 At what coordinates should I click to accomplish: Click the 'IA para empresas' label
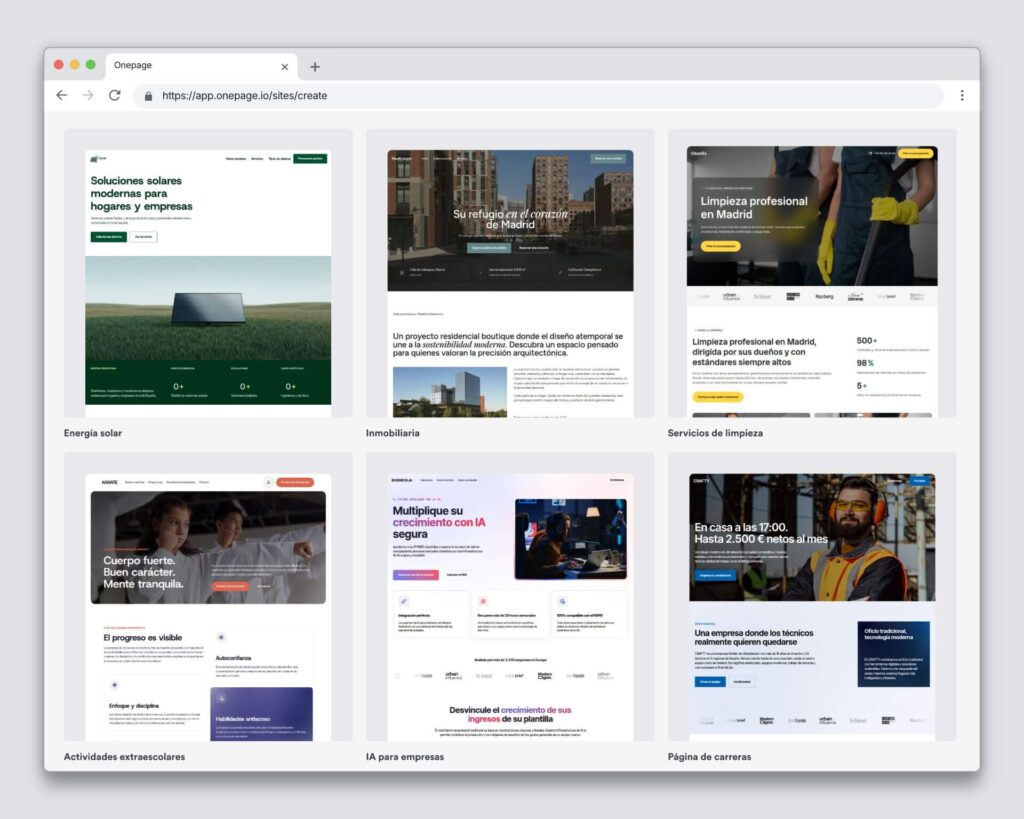(x=405, y=757)
